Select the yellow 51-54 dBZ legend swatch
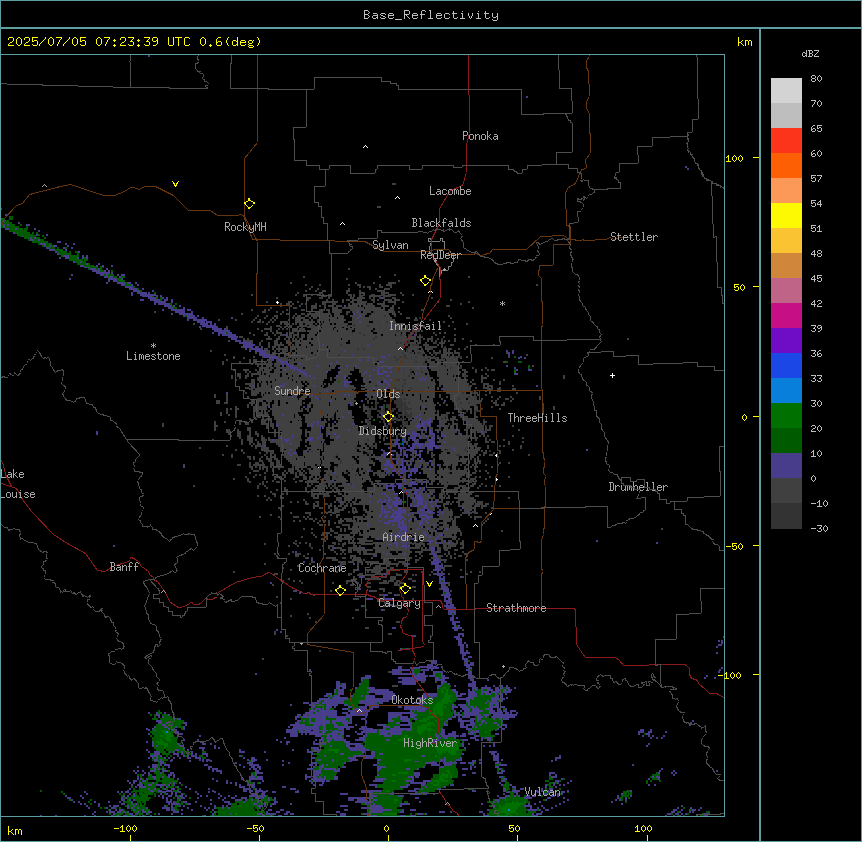Screen dimensions: 862x842 pos(786,215)
